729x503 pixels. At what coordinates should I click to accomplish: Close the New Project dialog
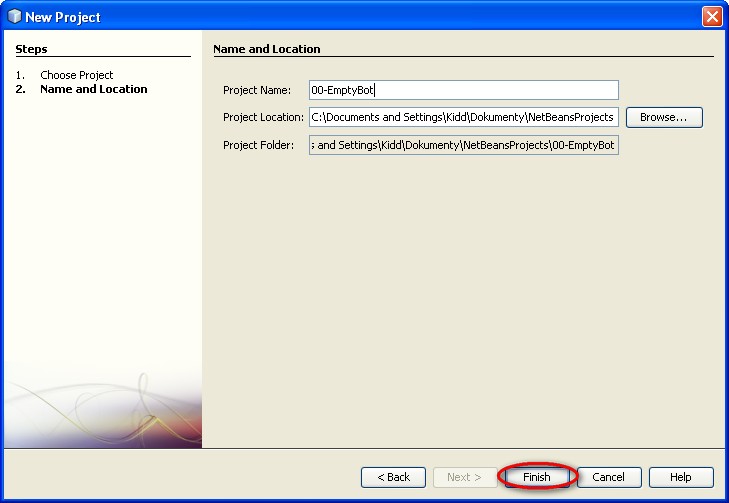[712, 17]
